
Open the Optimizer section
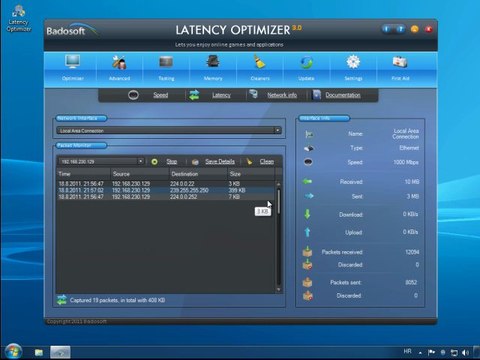(x=73, y=69)
